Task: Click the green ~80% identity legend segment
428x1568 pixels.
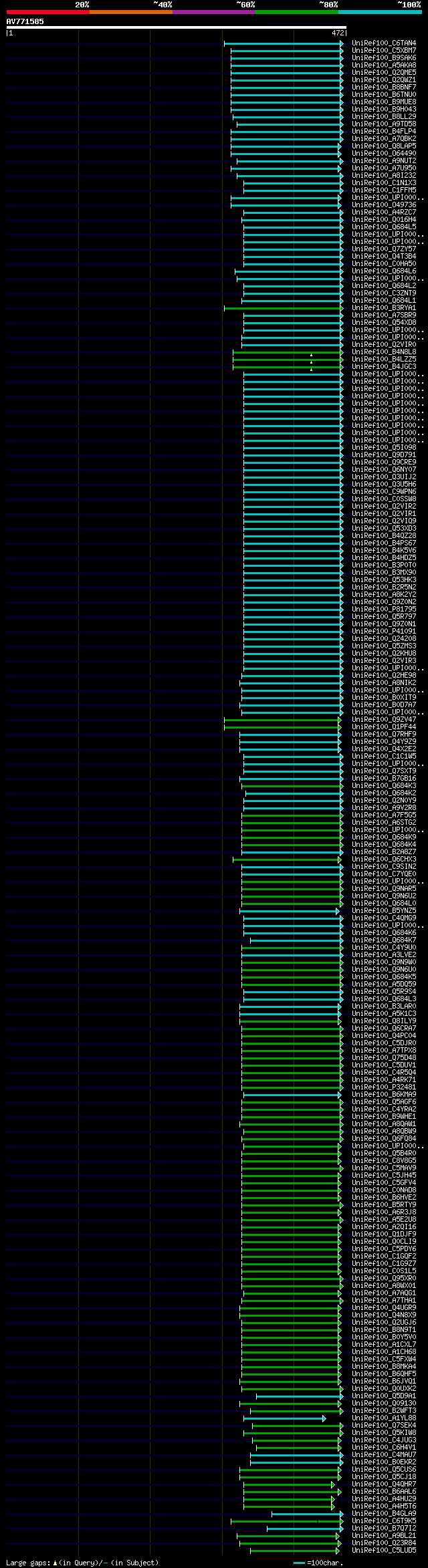Action: pos(297,12)
